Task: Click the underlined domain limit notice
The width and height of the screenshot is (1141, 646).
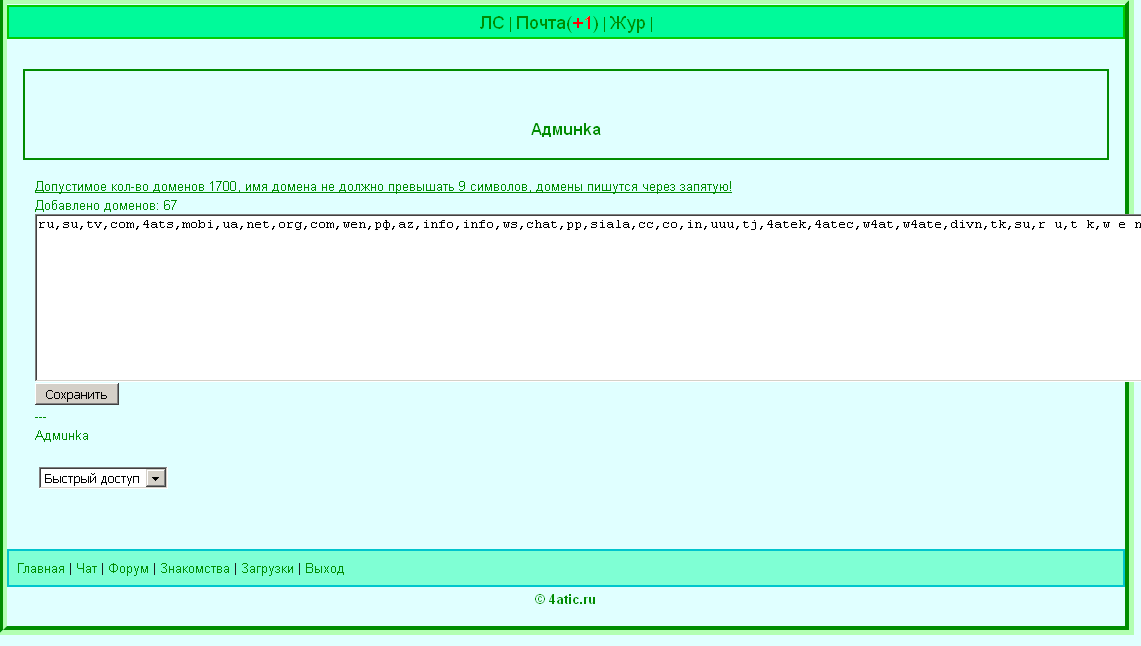Action: 383,187
